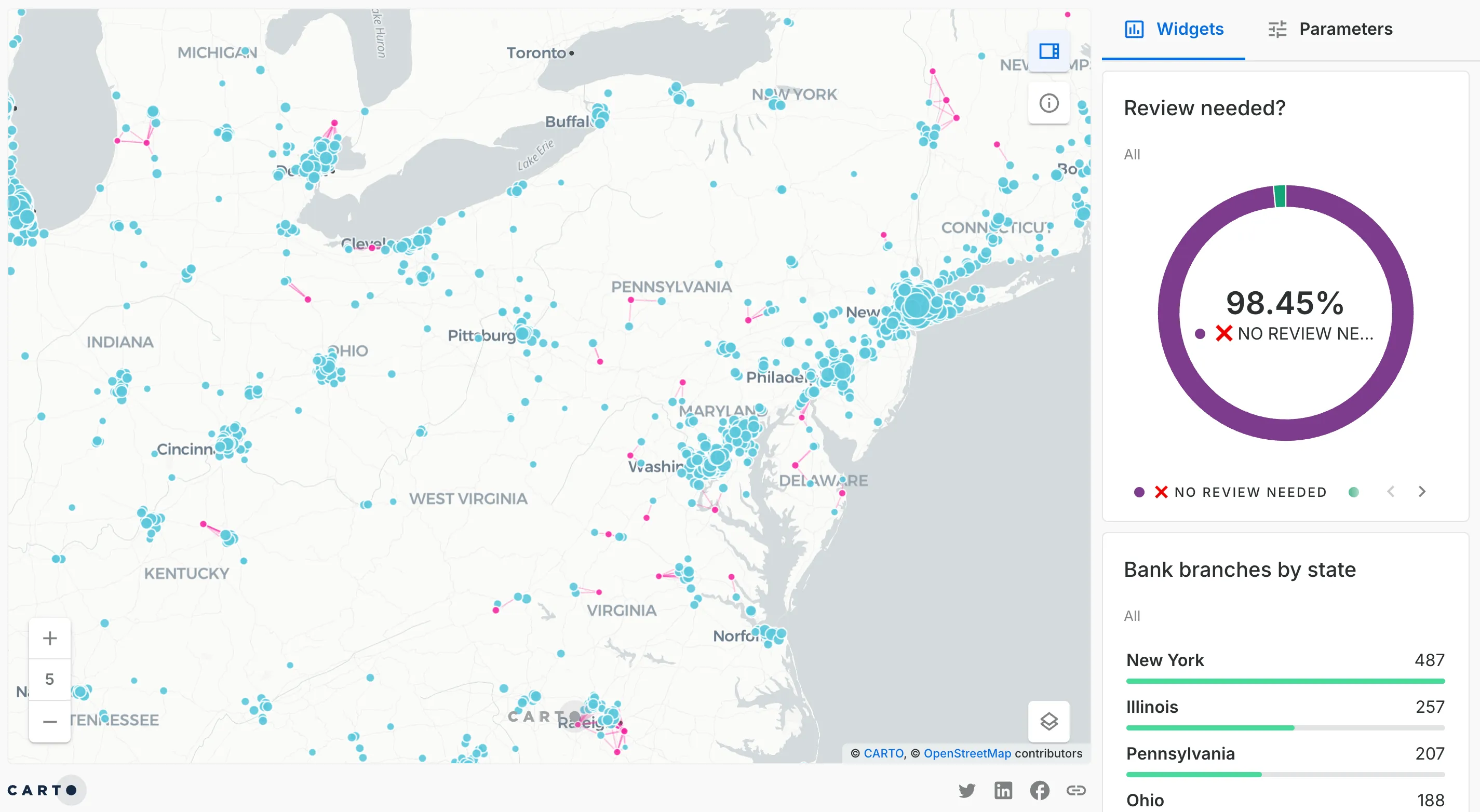Viewport: 1480px width, 812px height.
Task: Go to previous legend page arrow
Action: tap(1391, 492)
